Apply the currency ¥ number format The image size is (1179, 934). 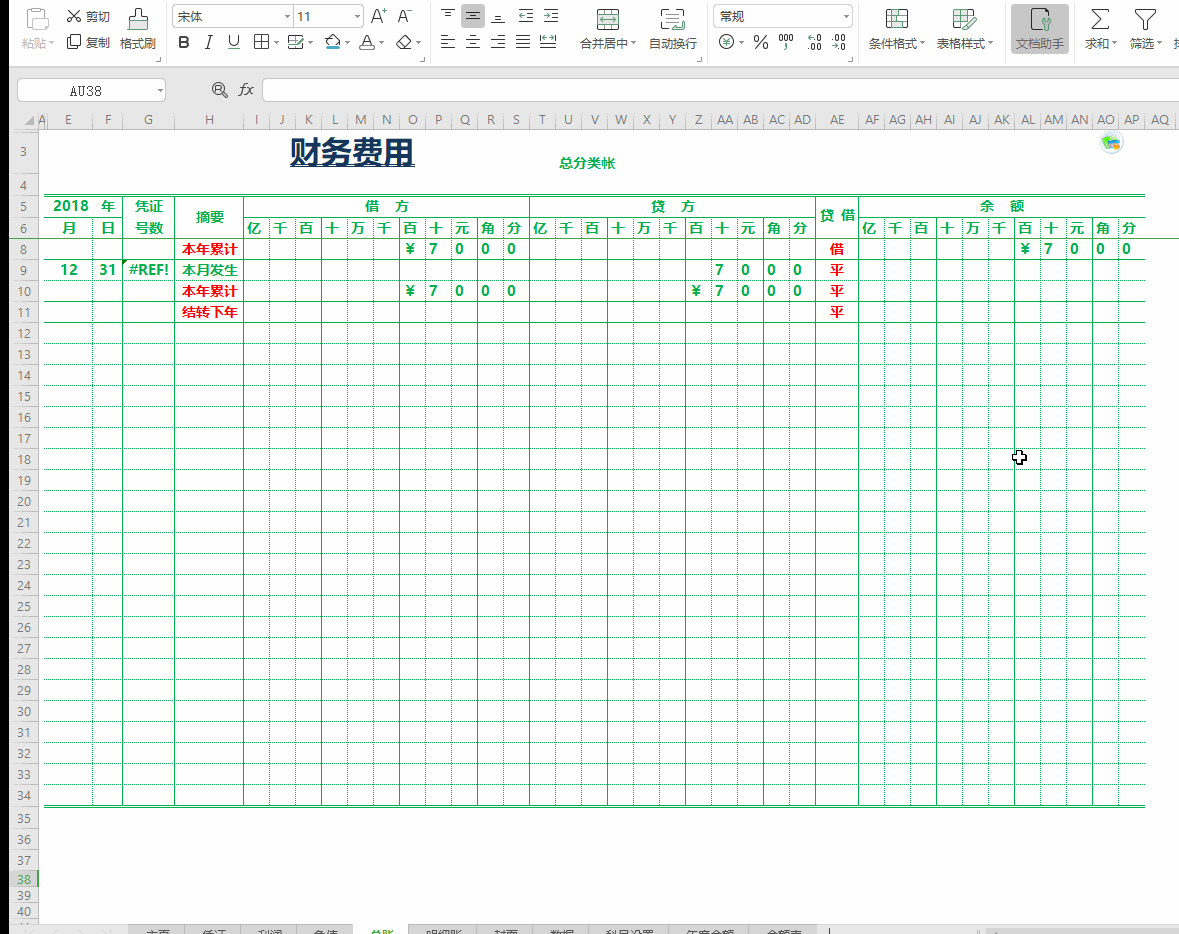coord(726,42)
